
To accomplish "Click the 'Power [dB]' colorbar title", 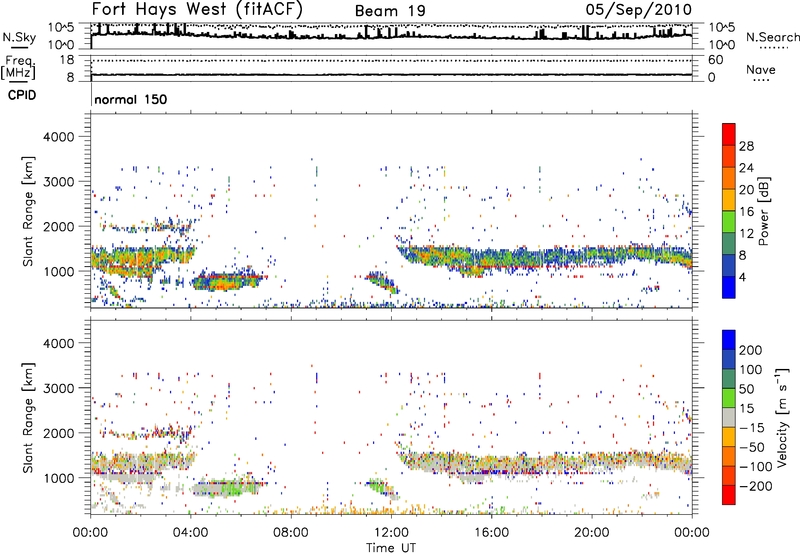I will (x=763, y=211).
